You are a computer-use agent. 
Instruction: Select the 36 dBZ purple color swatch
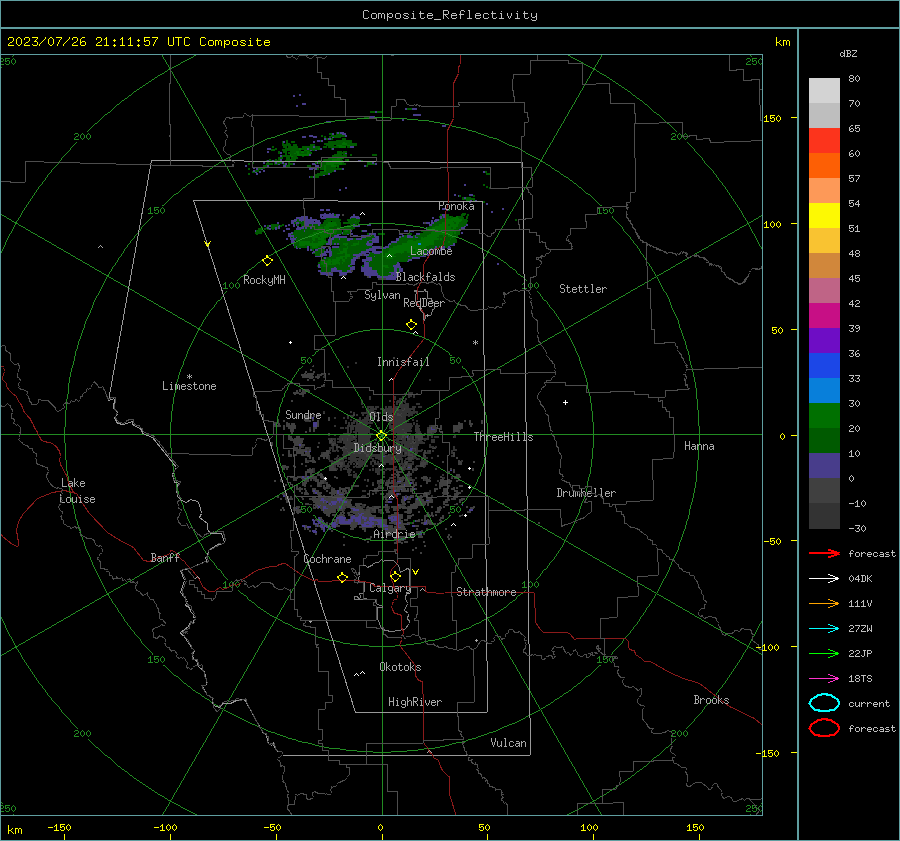tap(824, 340)
